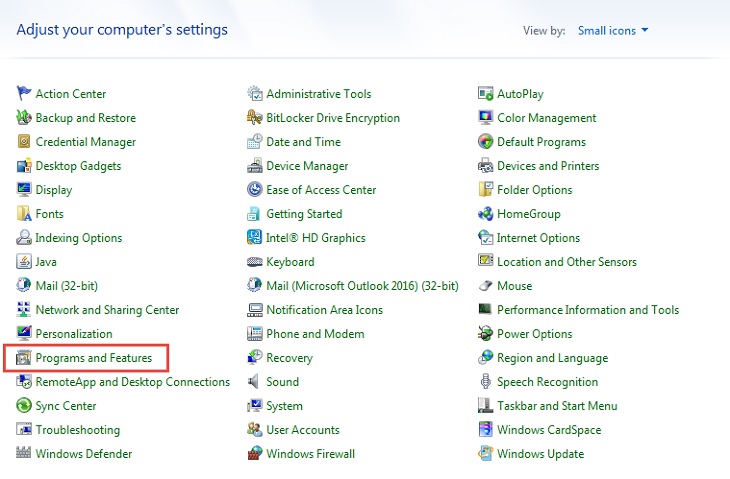This screenshot has width=730, height=479.
Task: Click the BitLocker Drive Encryption key icon
Action: (255, 117)
